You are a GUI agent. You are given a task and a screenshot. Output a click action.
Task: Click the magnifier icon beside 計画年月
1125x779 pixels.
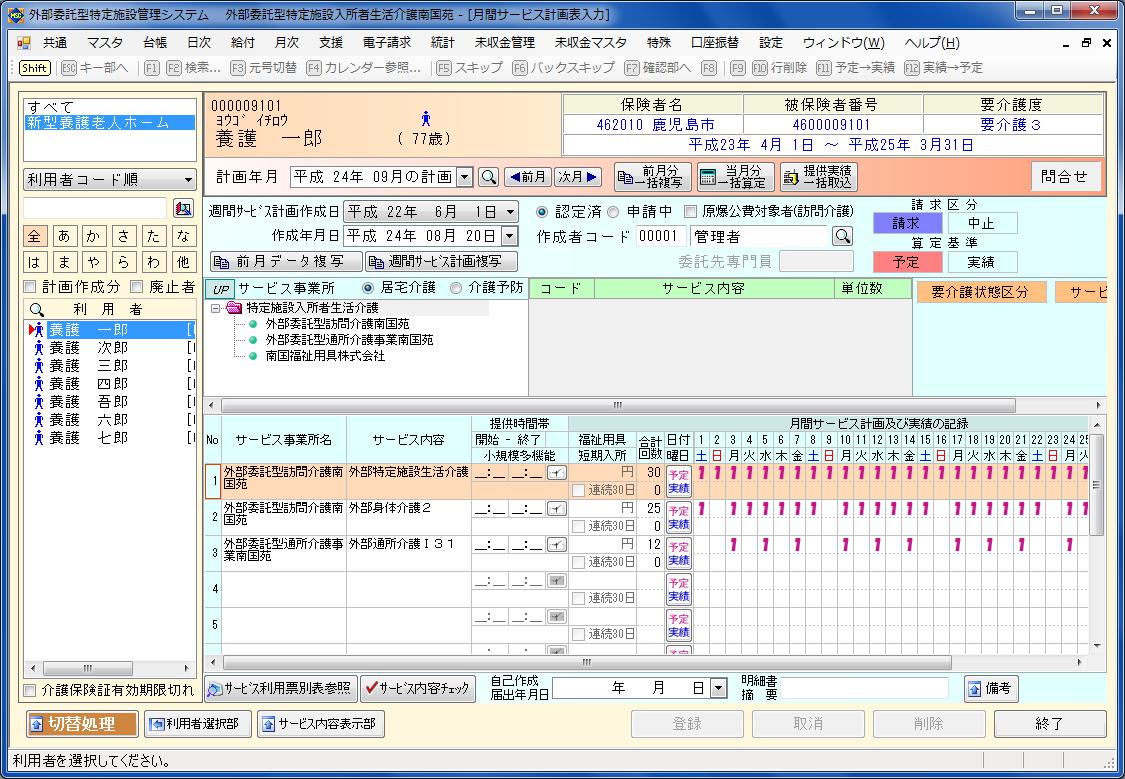click(x=488, y=177)
